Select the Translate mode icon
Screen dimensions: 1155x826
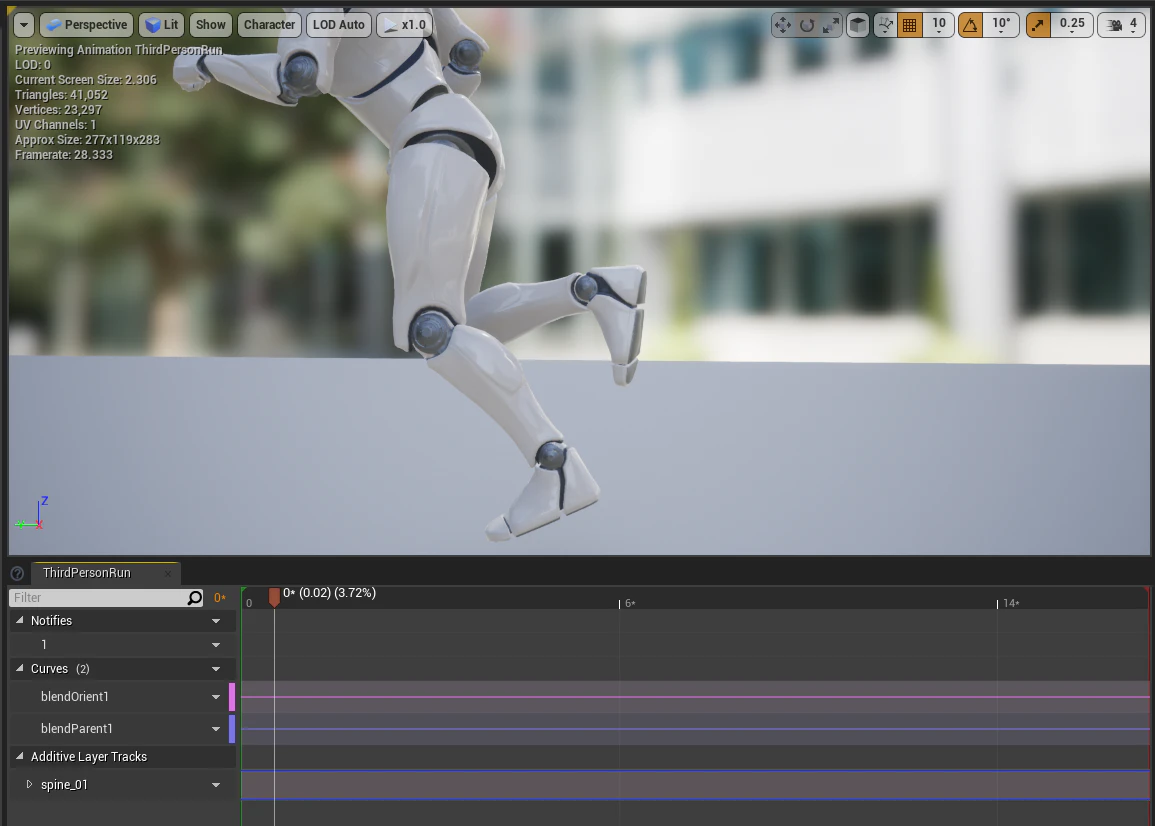click(x=782, y=25)
